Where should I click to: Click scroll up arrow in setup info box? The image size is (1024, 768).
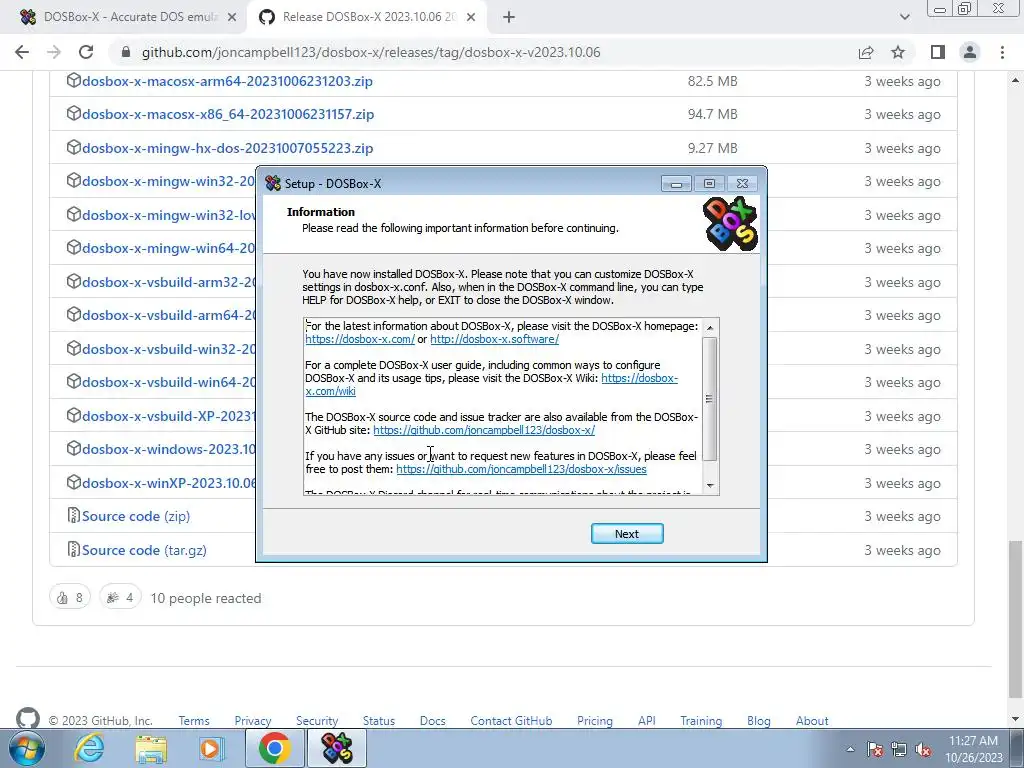[710, 327]
